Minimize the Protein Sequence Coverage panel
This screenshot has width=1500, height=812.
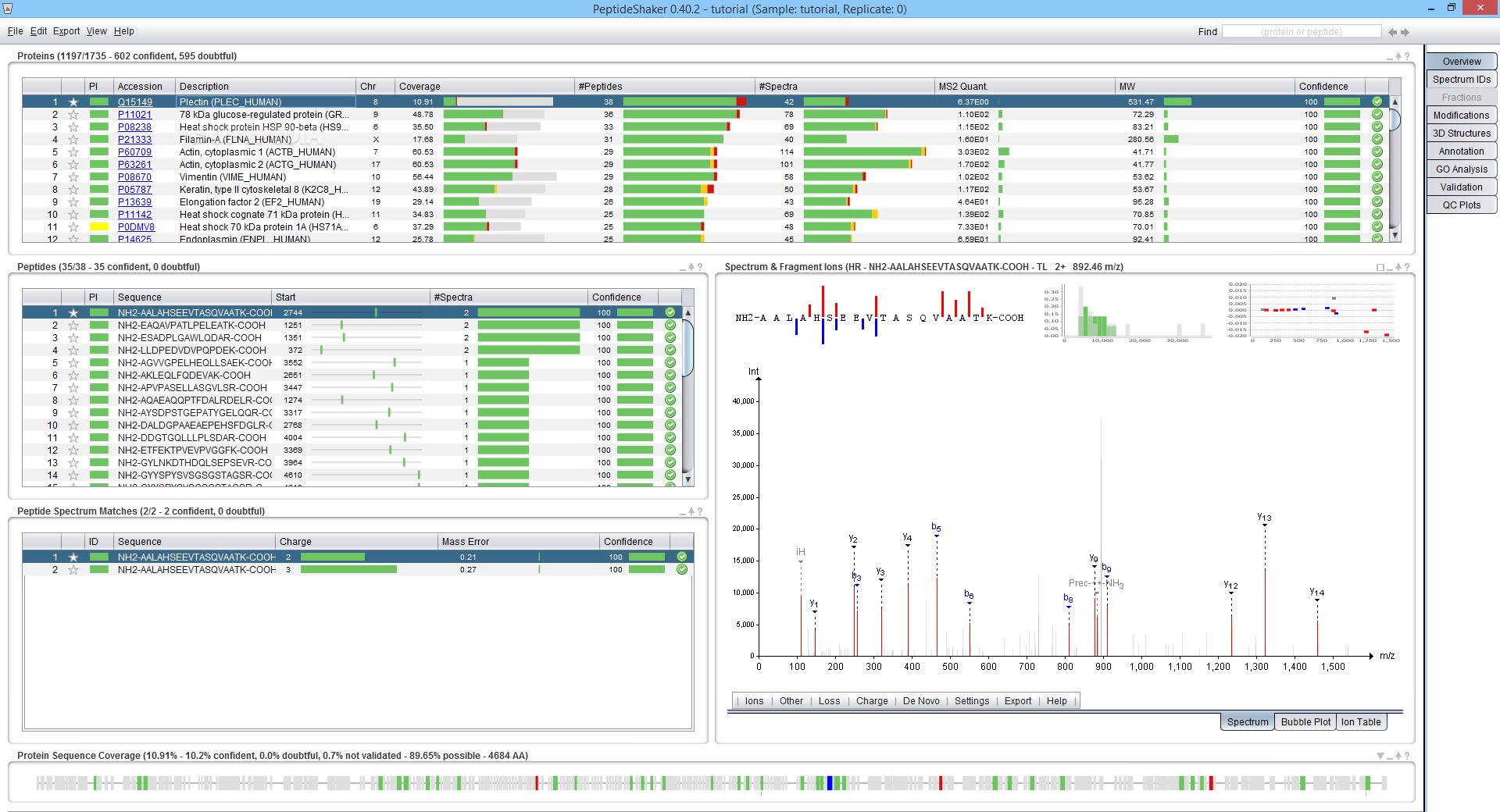1391,758
